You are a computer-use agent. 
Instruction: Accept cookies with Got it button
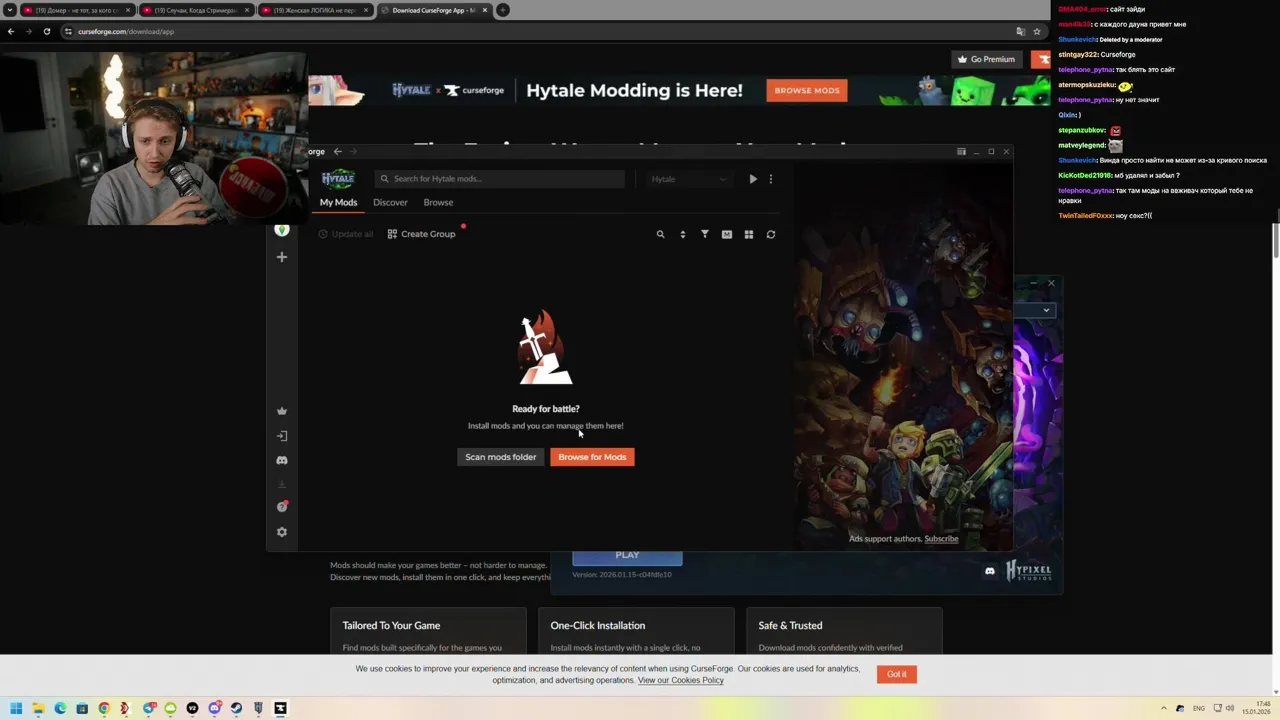897,674
